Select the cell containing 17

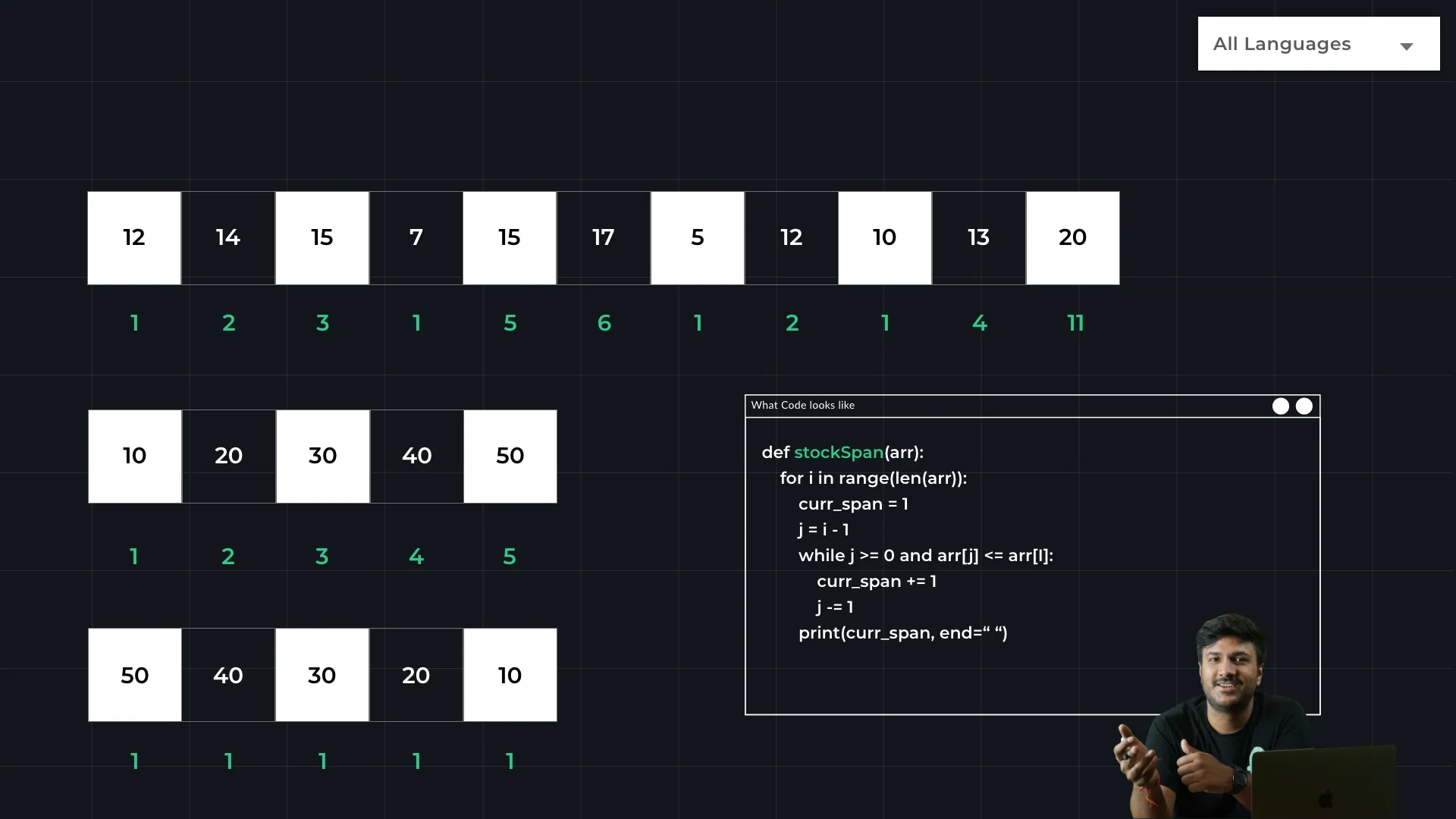click(x=604, y=238)
